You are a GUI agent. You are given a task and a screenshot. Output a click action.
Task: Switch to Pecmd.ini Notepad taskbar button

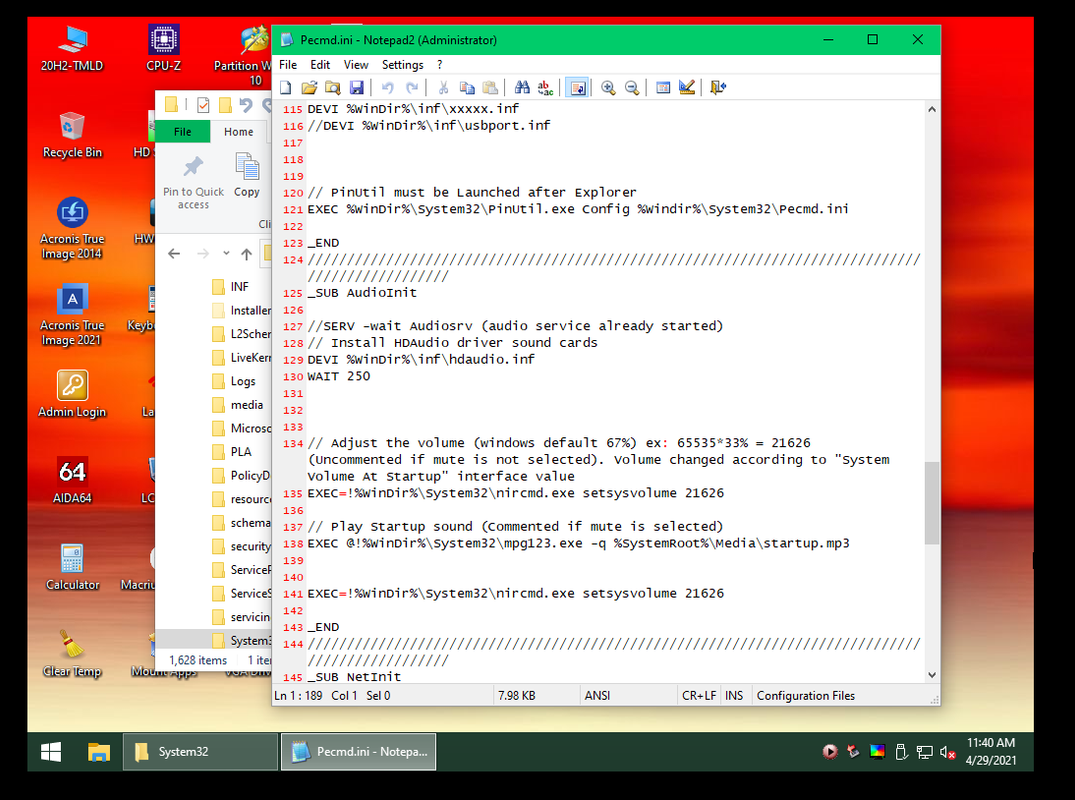point(359,752)
